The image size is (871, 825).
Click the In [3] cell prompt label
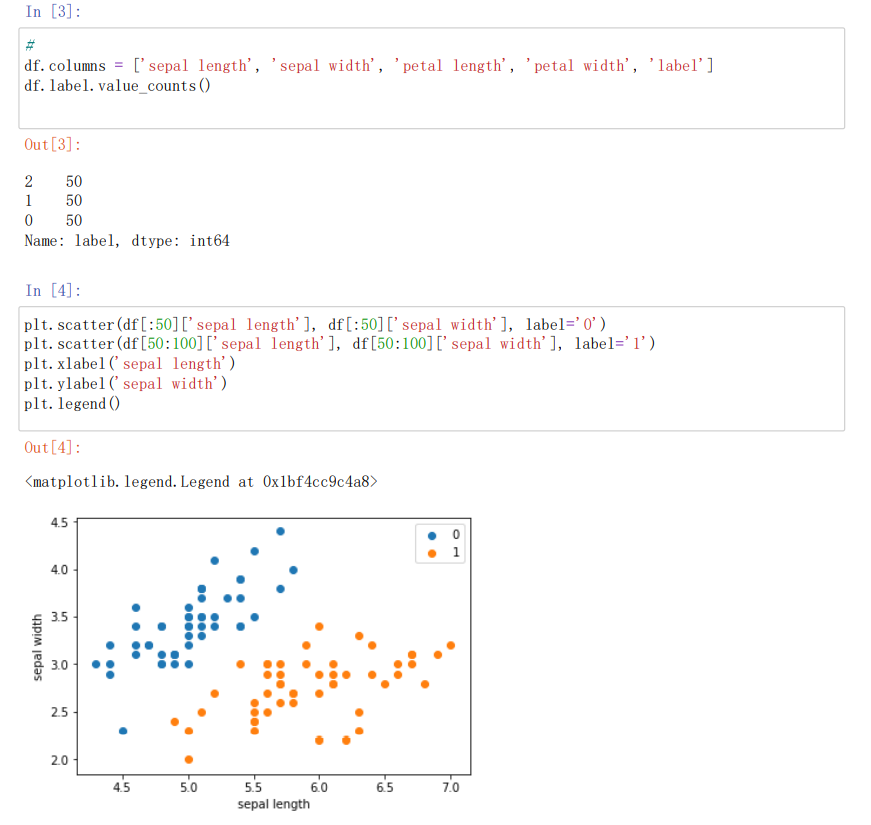point(53,11)
